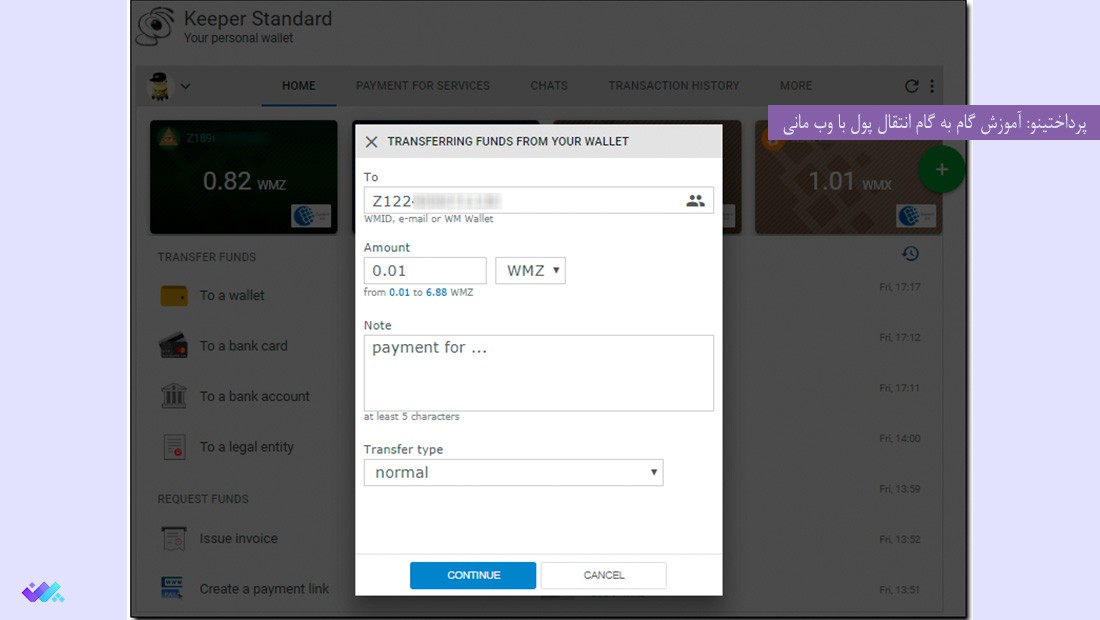Open contacts picker in To field
Image resolution: width=1100 pixels, height=620 pixels.
[695, 201]
